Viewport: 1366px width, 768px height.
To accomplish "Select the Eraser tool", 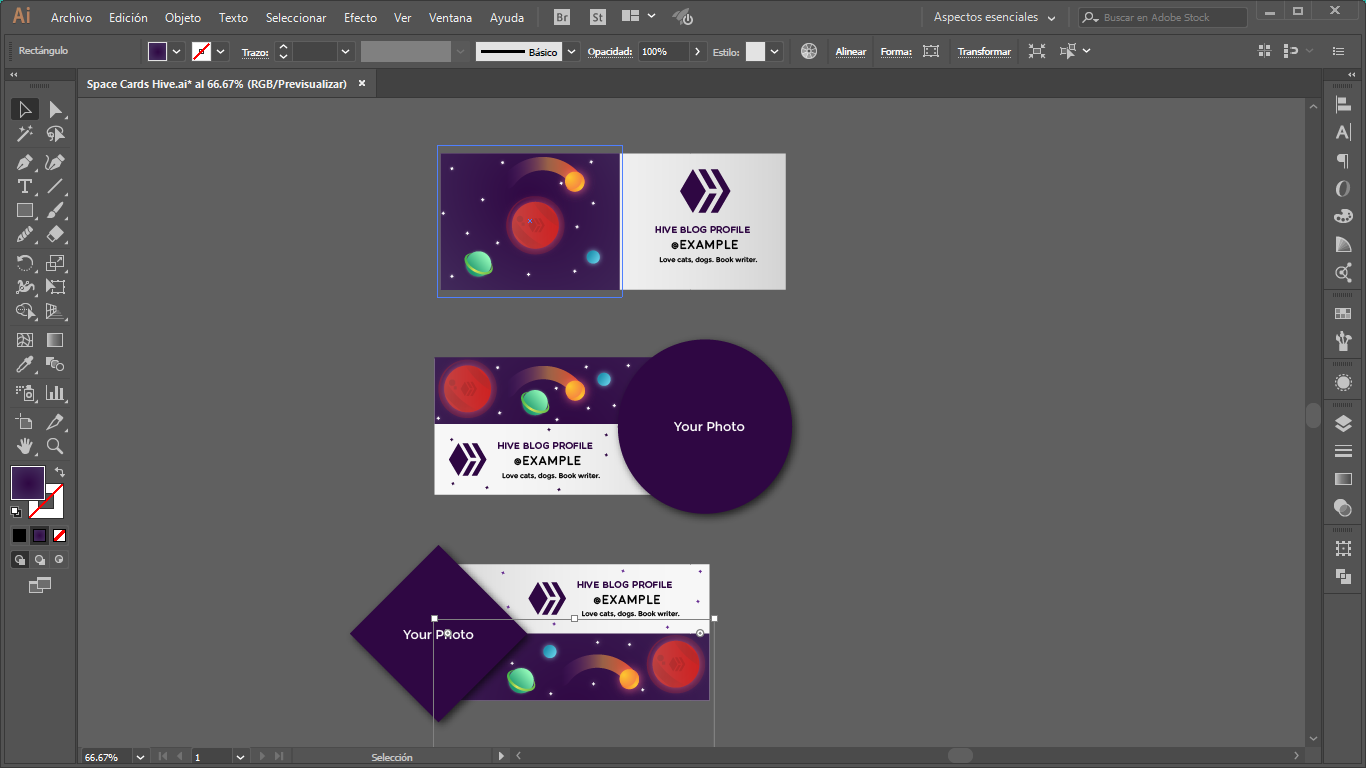I will click(x=55, y=234).
